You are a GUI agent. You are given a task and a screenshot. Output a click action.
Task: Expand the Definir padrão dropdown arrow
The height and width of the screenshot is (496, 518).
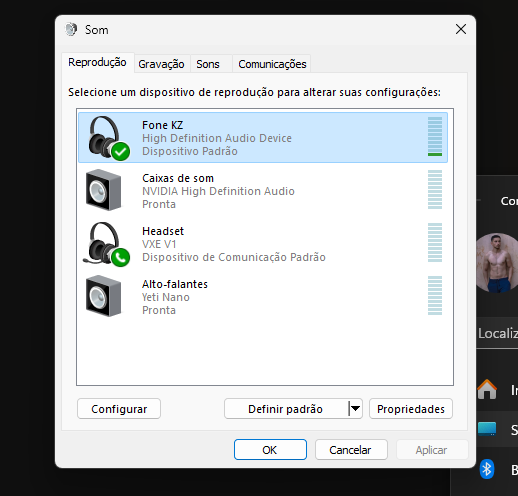tap(355, 409)
